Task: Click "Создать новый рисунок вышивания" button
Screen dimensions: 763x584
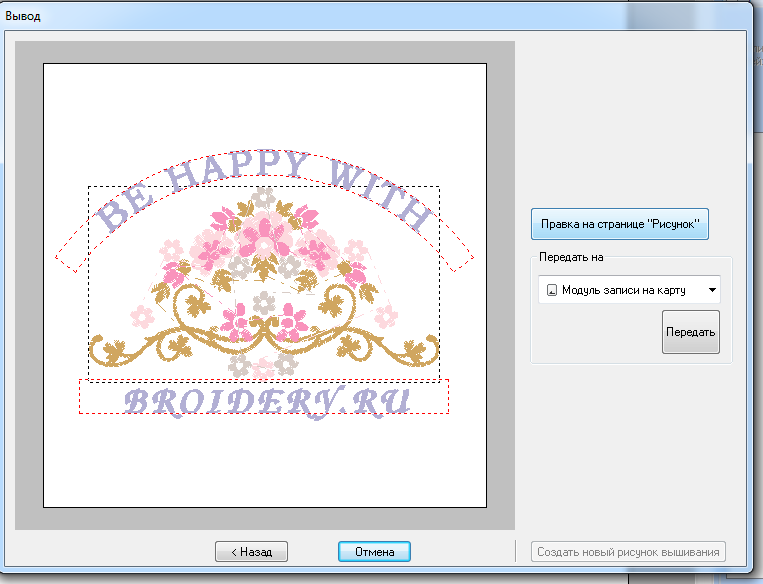Action: pos(629,551)
